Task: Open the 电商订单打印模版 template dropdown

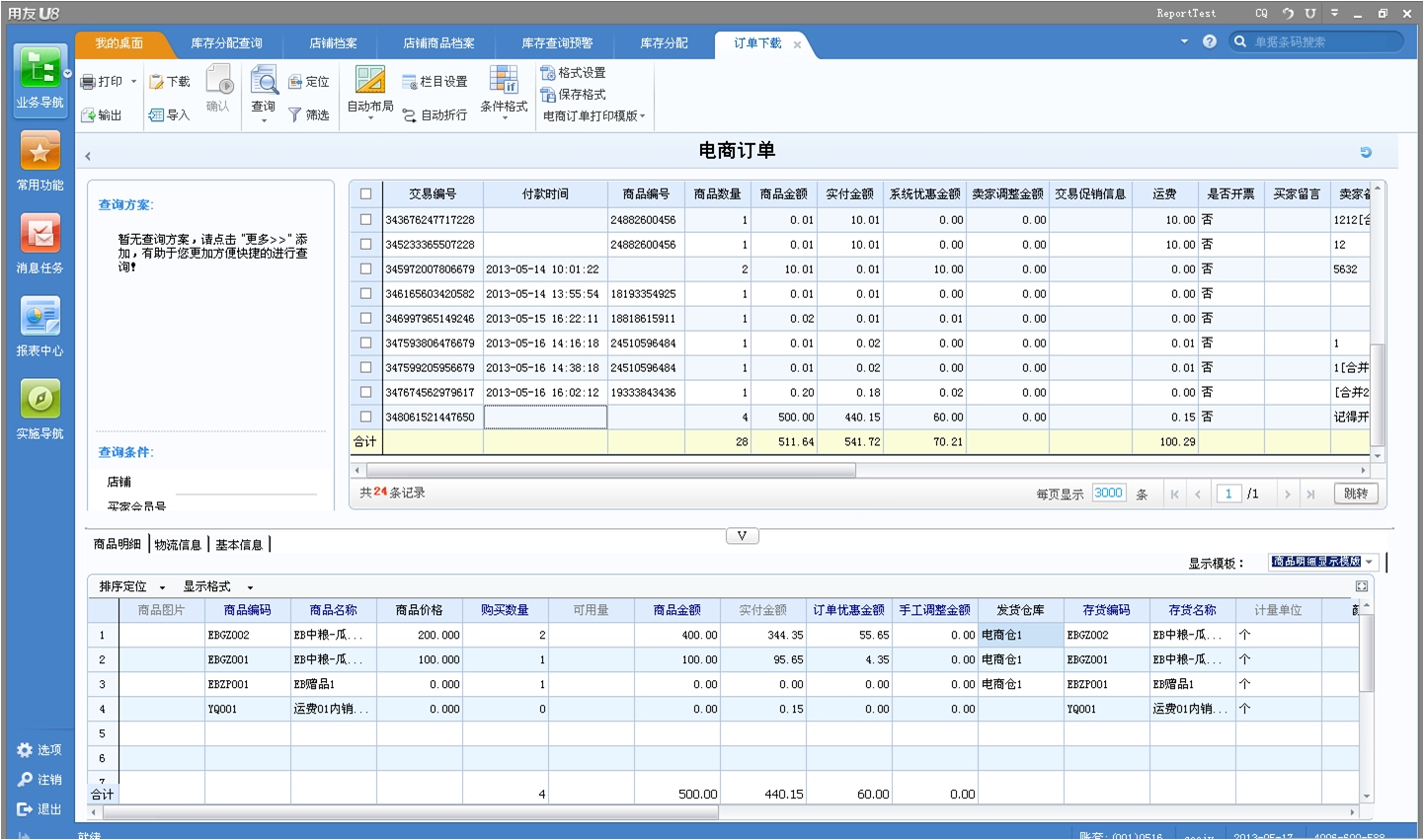Action: [x=593, y=116]
